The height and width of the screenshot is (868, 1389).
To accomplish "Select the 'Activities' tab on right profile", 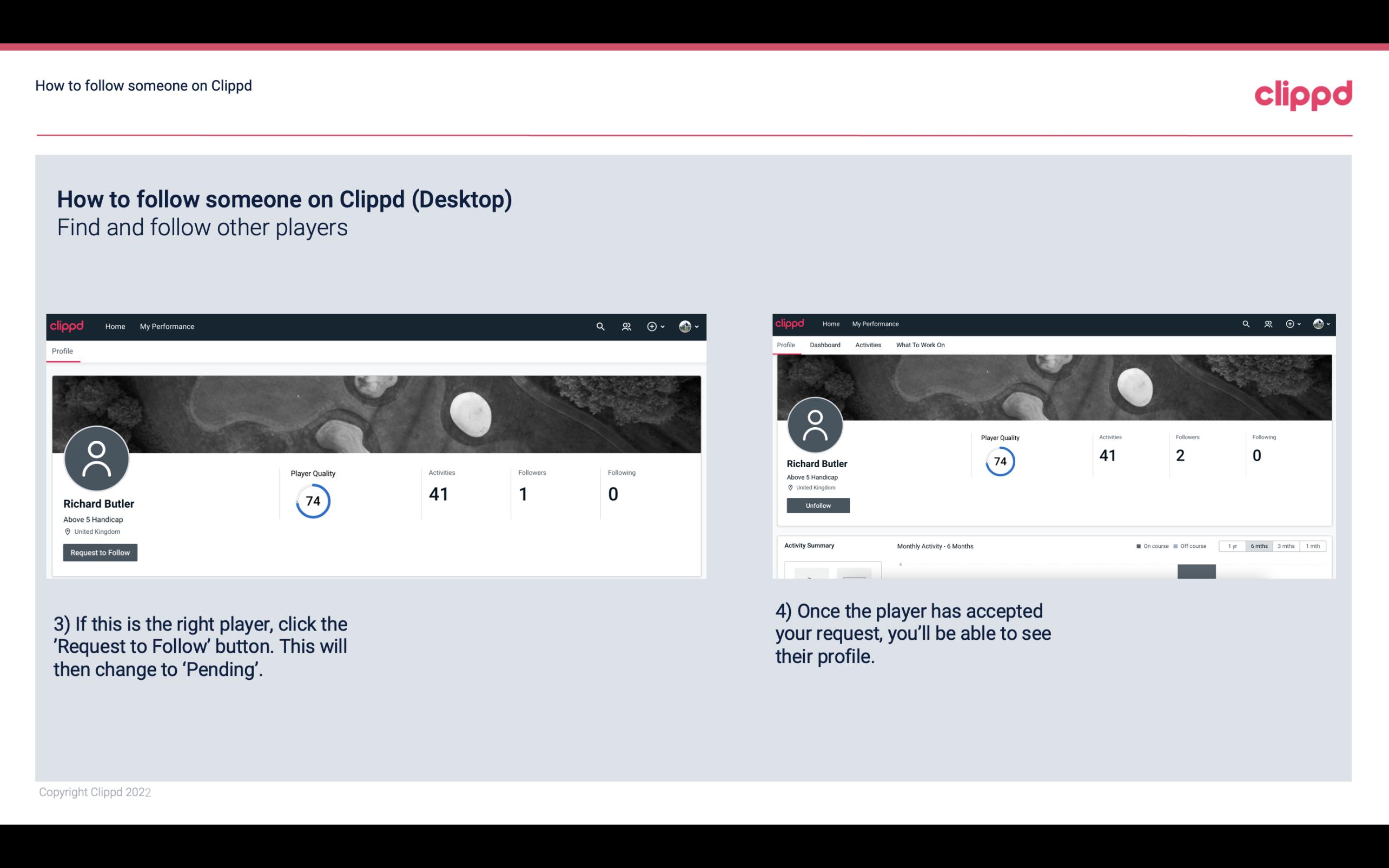I will [x=866, y=345].
